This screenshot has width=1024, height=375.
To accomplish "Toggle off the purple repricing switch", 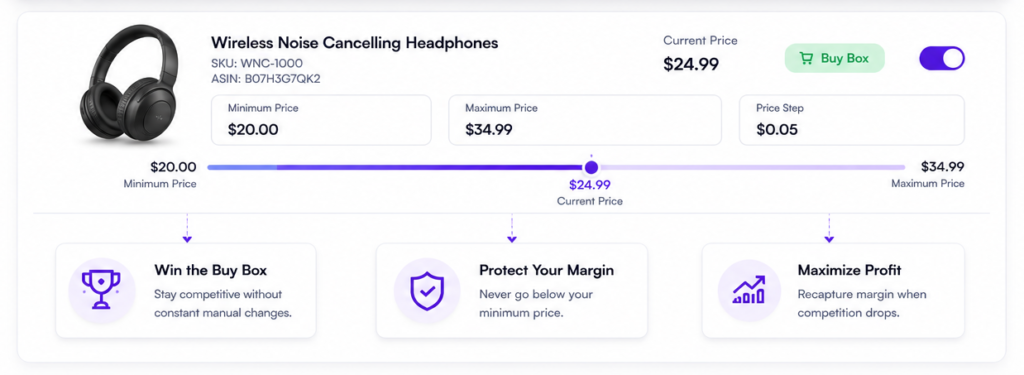I will tap(942, 59).
